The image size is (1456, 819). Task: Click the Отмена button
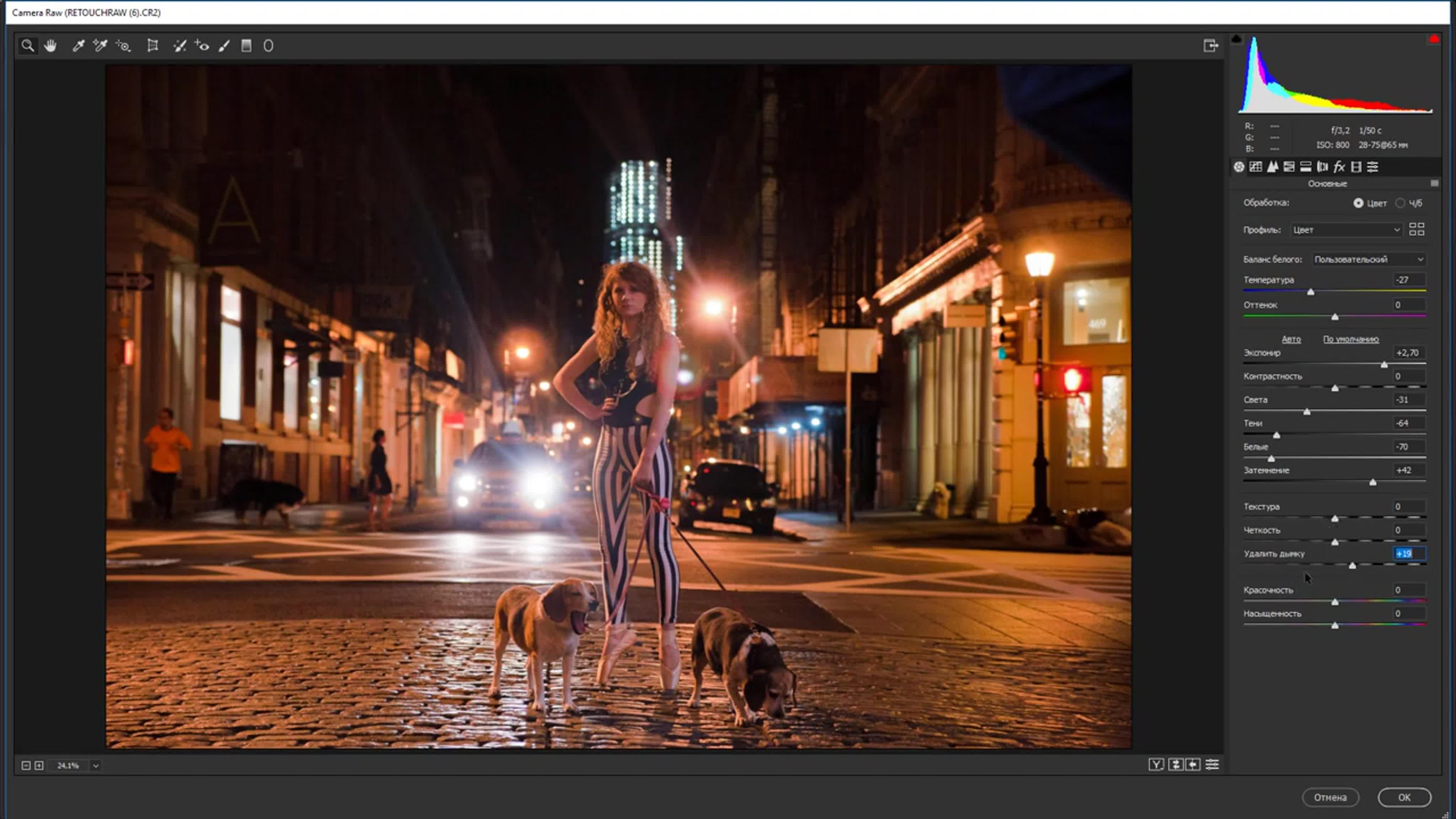[1330, 798]
